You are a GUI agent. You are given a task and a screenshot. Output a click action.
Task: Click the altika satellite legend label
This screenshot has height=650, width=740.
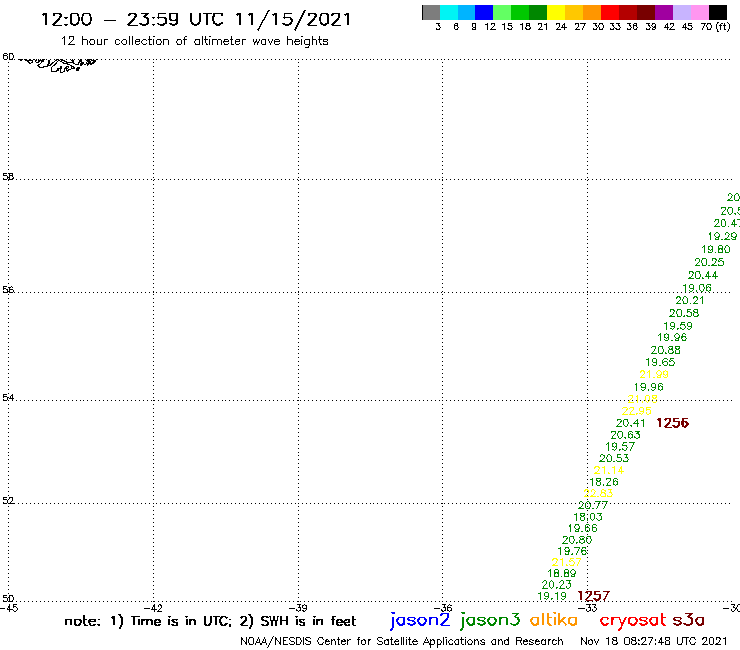(x=554, y=619)
